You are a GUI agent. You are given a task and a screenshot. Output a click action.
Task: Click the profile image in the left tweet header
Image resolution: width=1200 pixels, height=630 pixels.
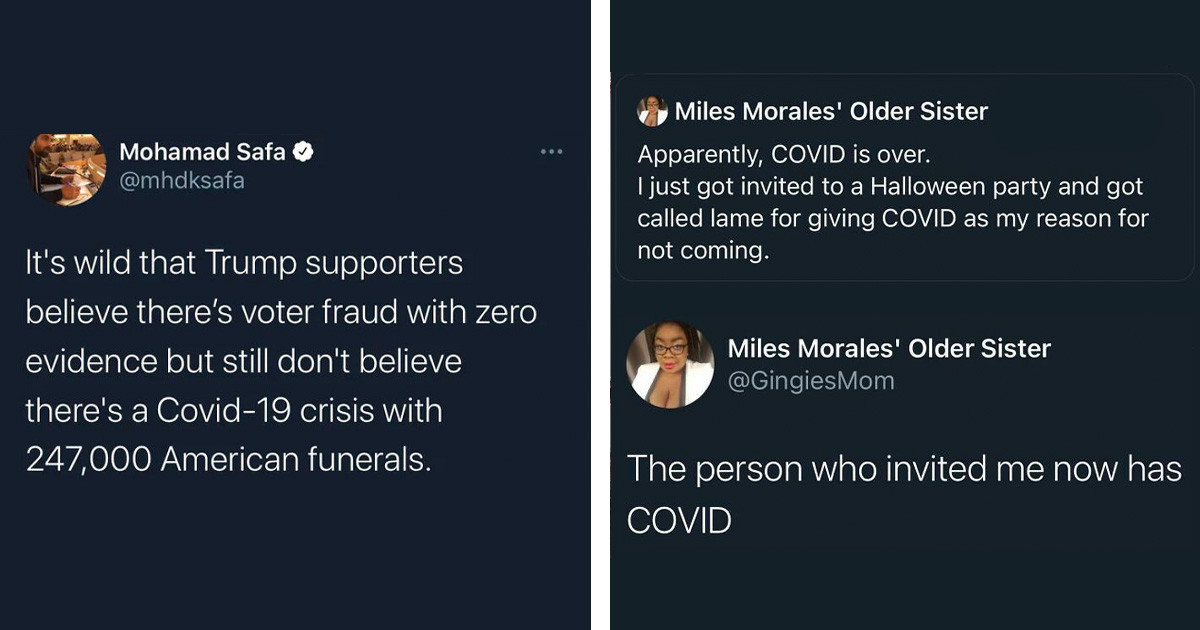click(65, 167)
